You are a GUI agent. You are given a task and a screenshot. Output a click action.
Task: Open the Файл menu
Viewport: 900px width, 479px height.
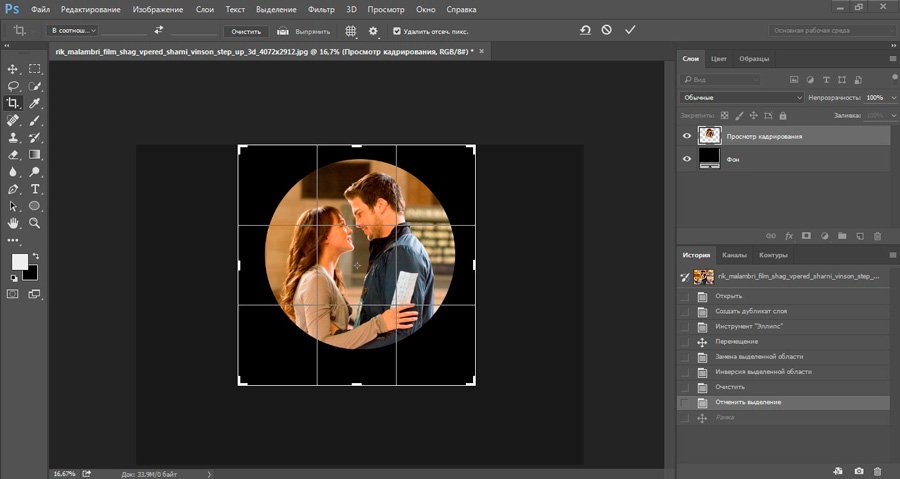(x=40, y=9)
